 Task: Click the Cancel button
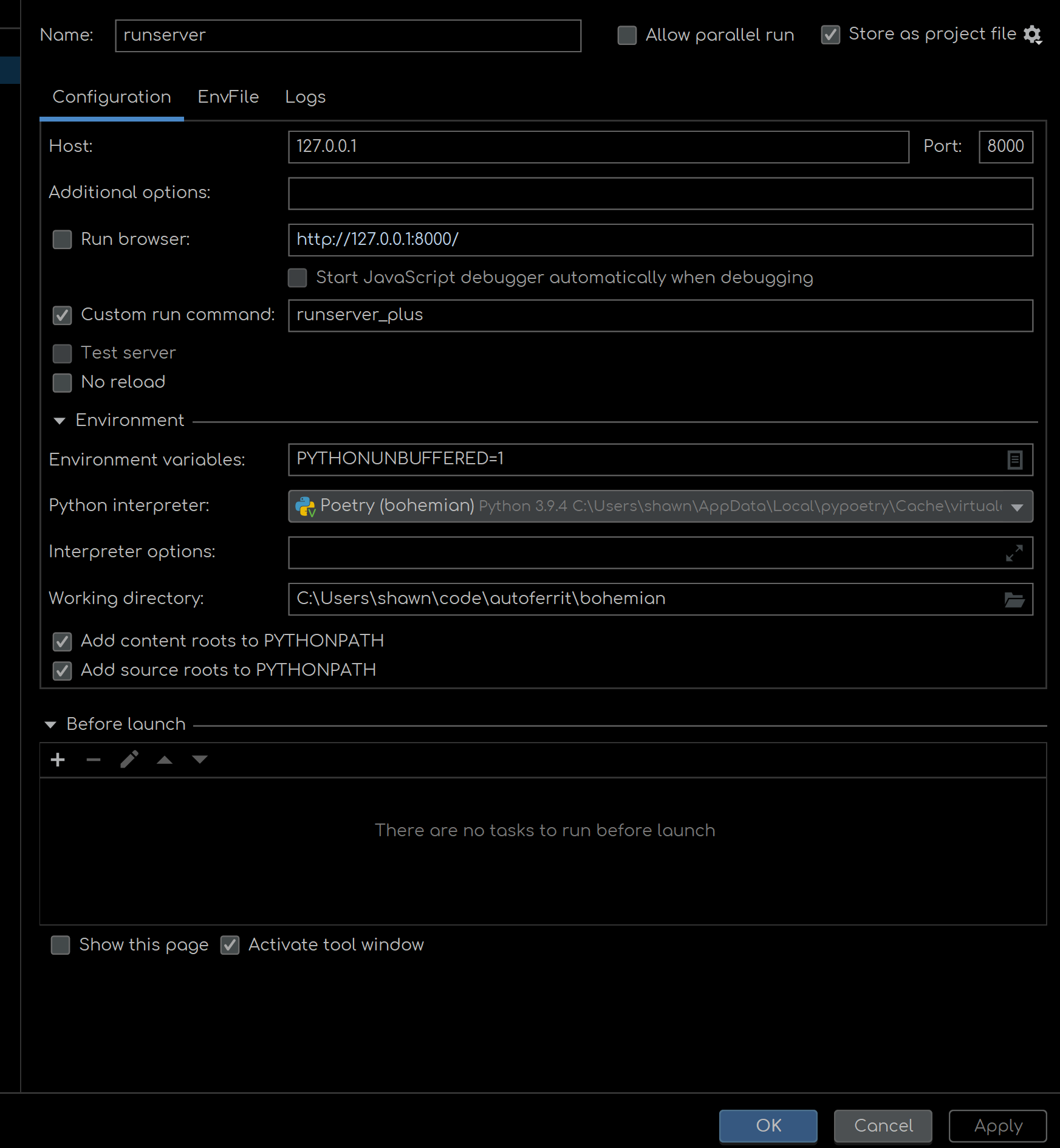(x=883, y=1126)
